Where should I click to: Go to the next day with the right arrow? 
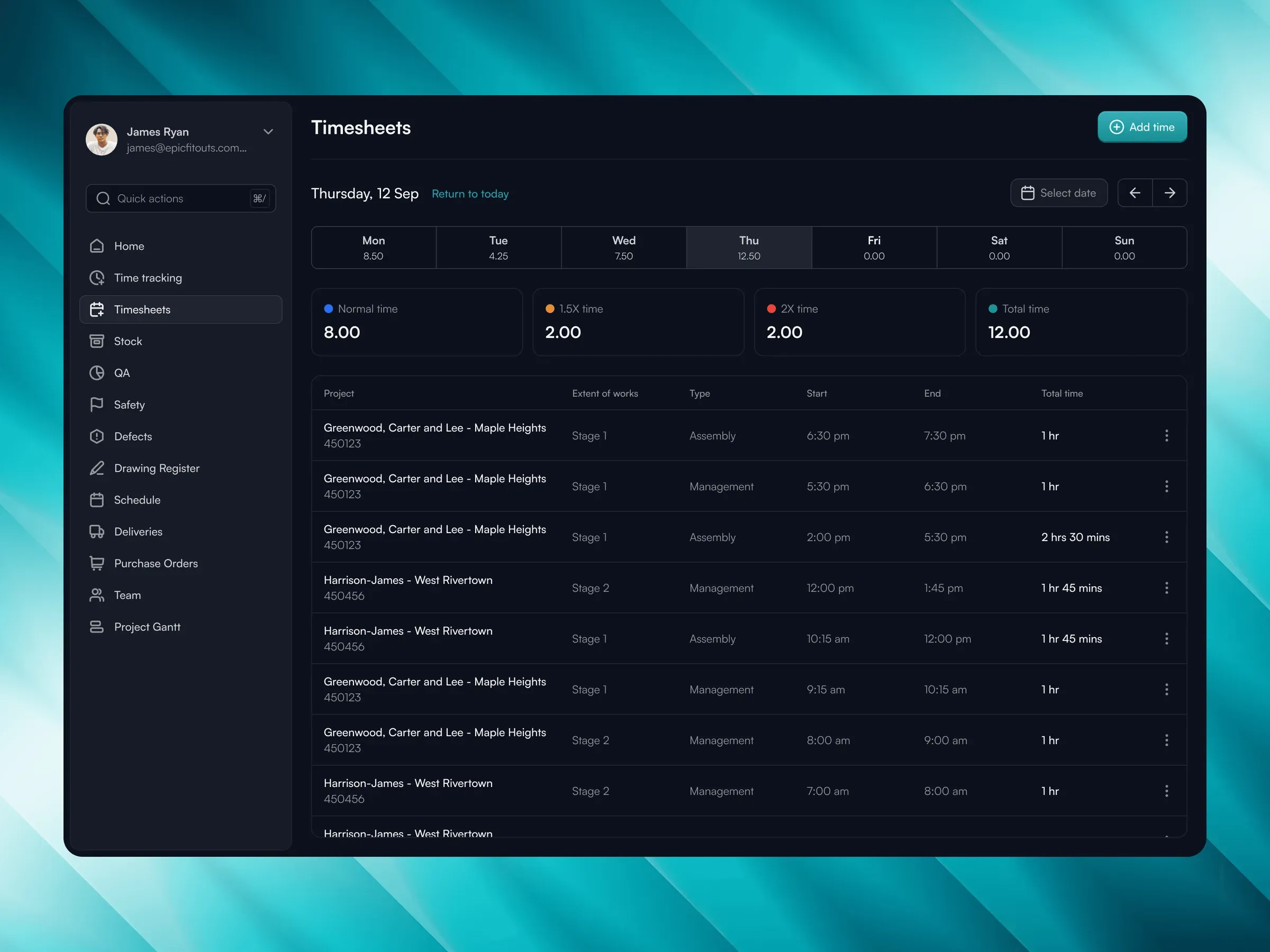pyautogui.click(x=1169, y=193)
